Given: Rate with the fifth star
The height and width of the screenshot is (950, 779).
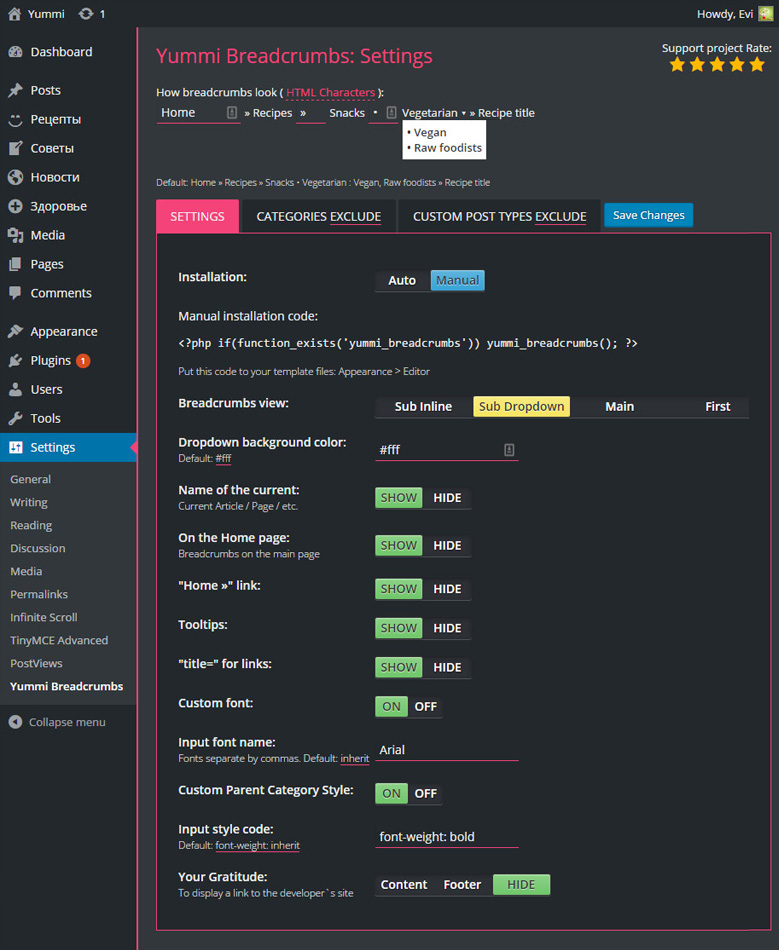Looking at the screenshot, I should pyautogui.click(x=757, y=64).
